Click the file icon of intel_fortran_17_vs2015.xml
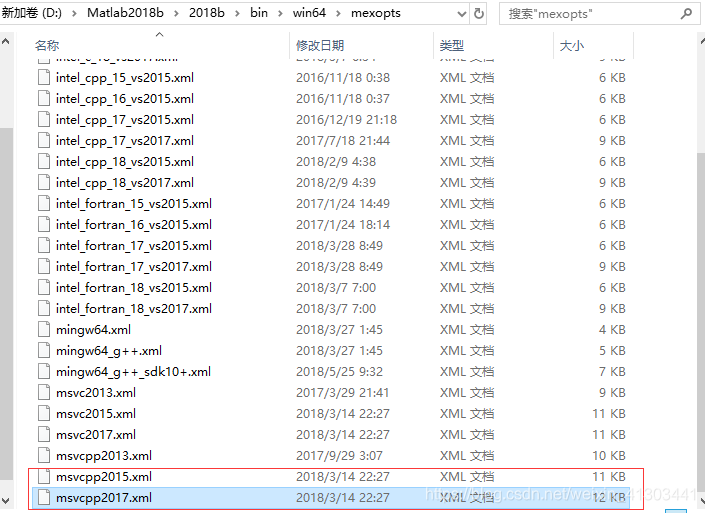This screenshot has height=513, width=705. point(44,245)
